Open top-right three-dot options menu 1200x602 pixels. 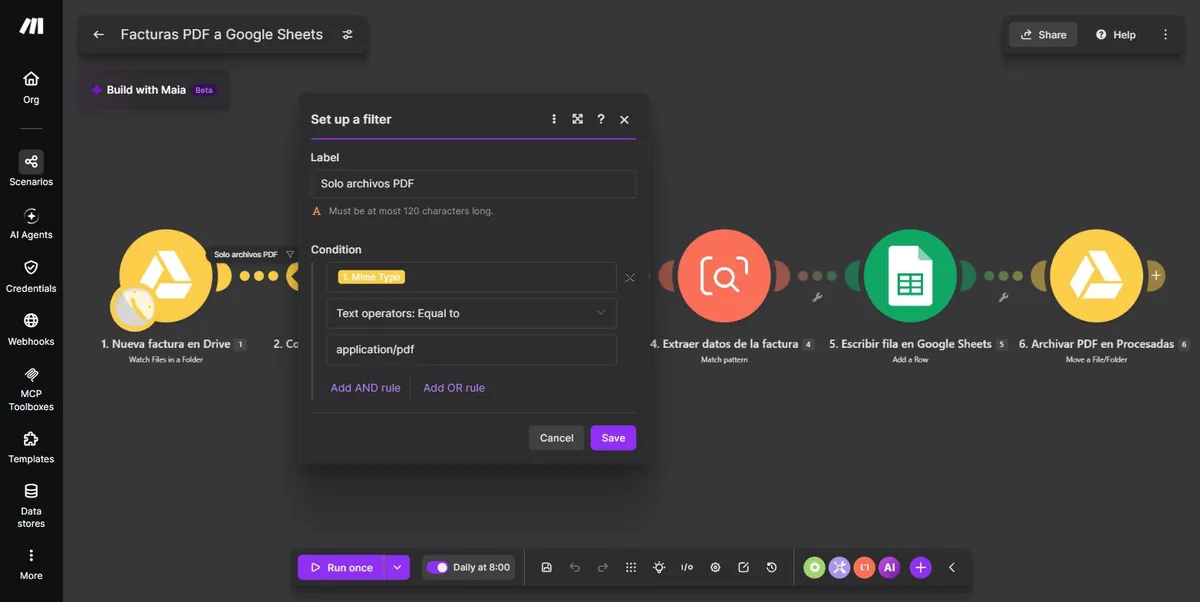(1165, 35)
